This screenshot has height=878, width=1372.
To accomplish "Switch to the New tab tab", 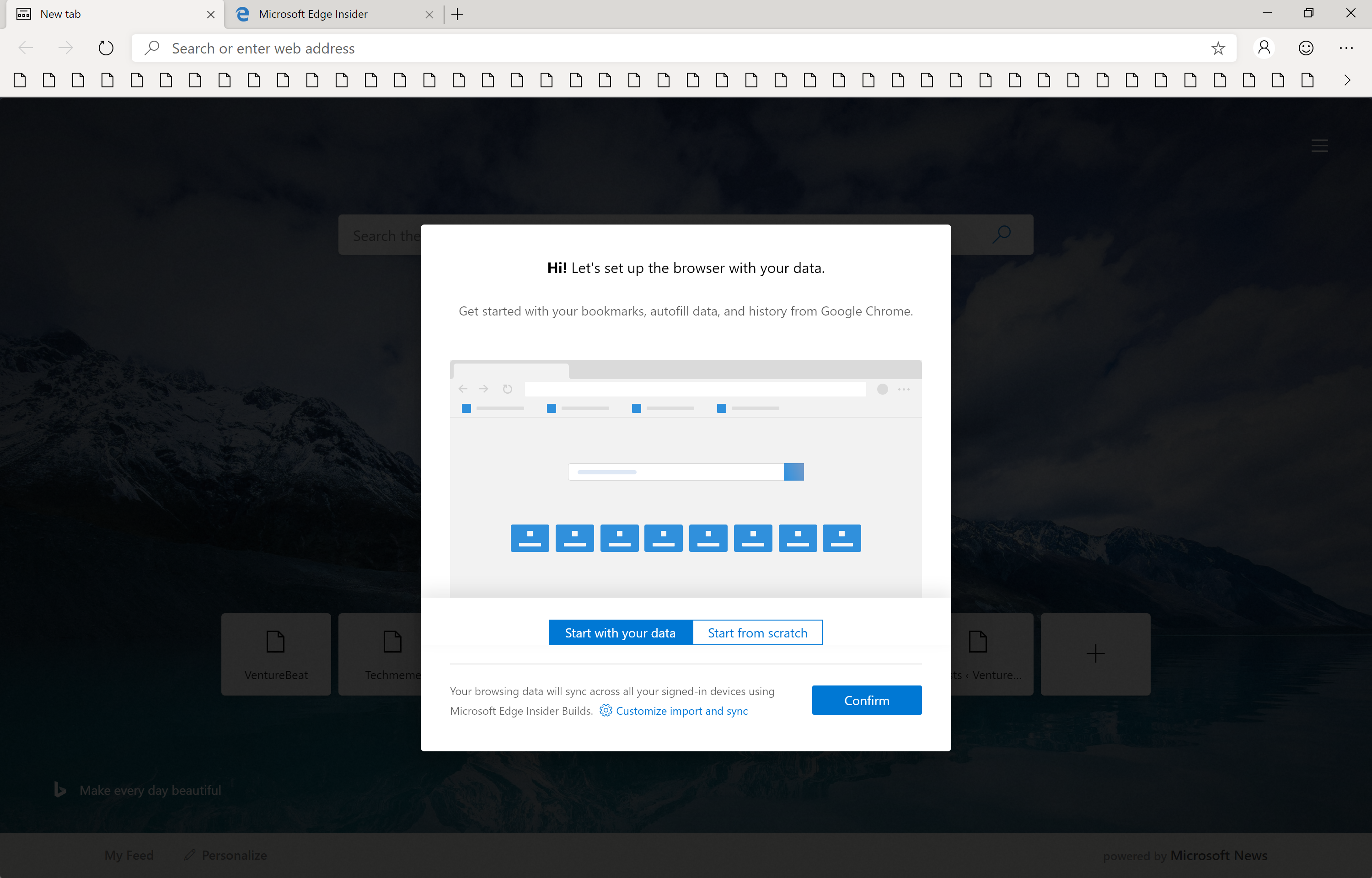I will pyautogui.click(x=115, y=14).
